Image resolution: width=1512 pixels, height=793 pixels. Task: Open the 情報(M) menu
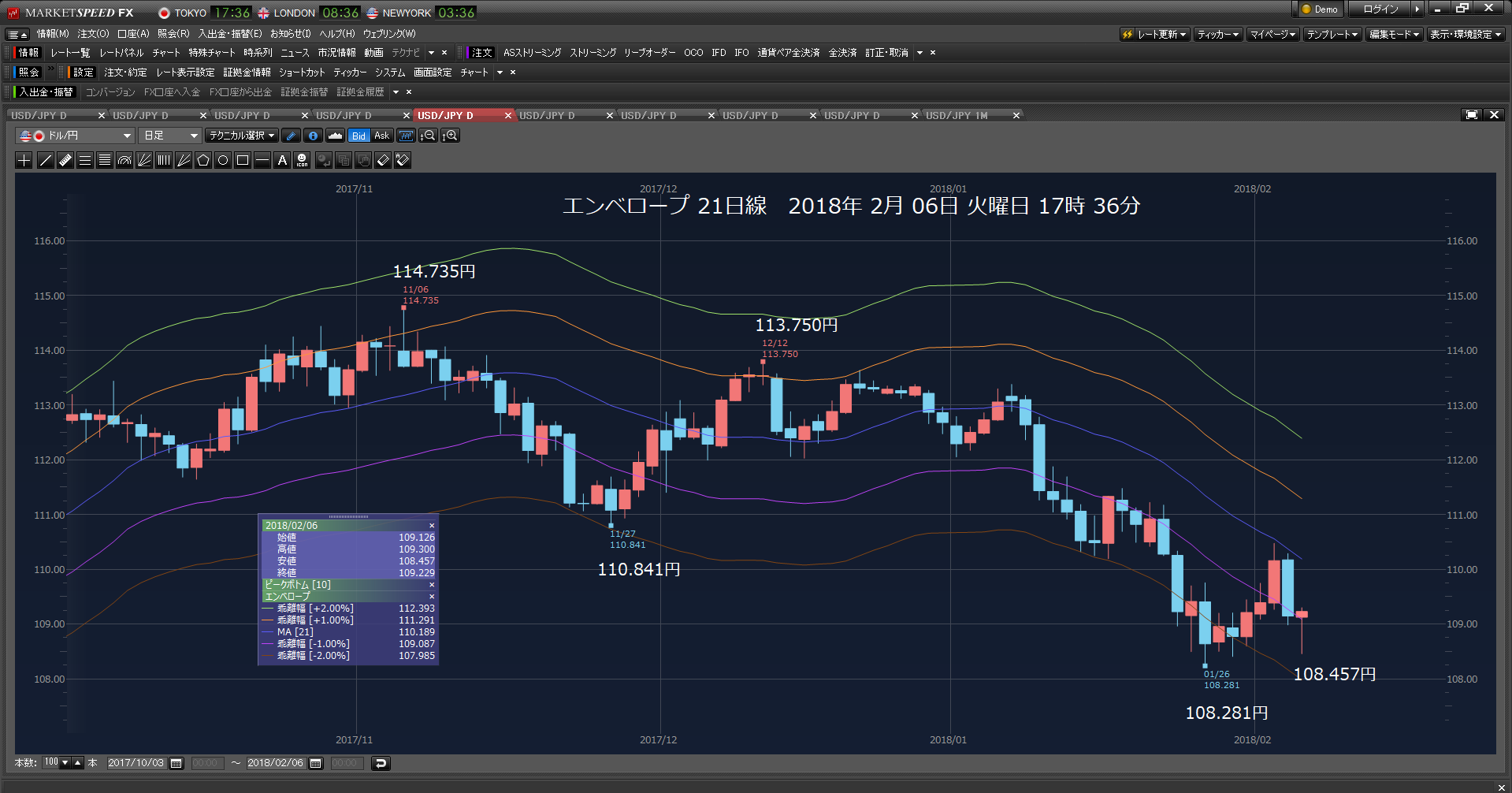[x=53, y=34]
